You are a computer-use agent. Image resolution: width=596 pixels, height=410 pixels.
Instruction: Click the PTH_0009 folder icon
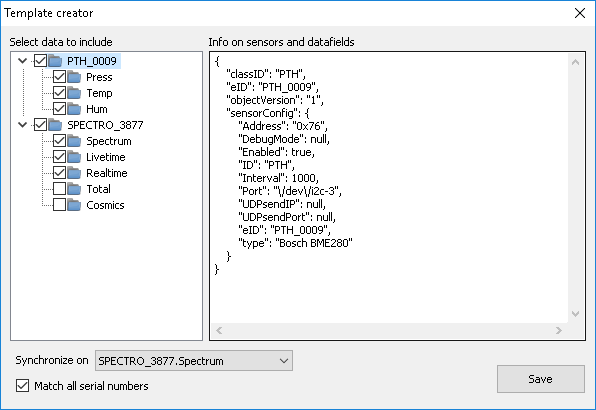55,61
